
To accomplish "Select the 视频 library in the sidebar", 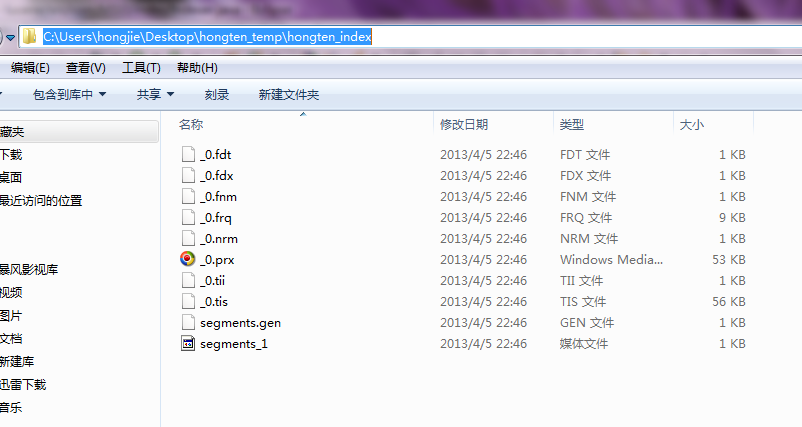I will tap(11, 293).
